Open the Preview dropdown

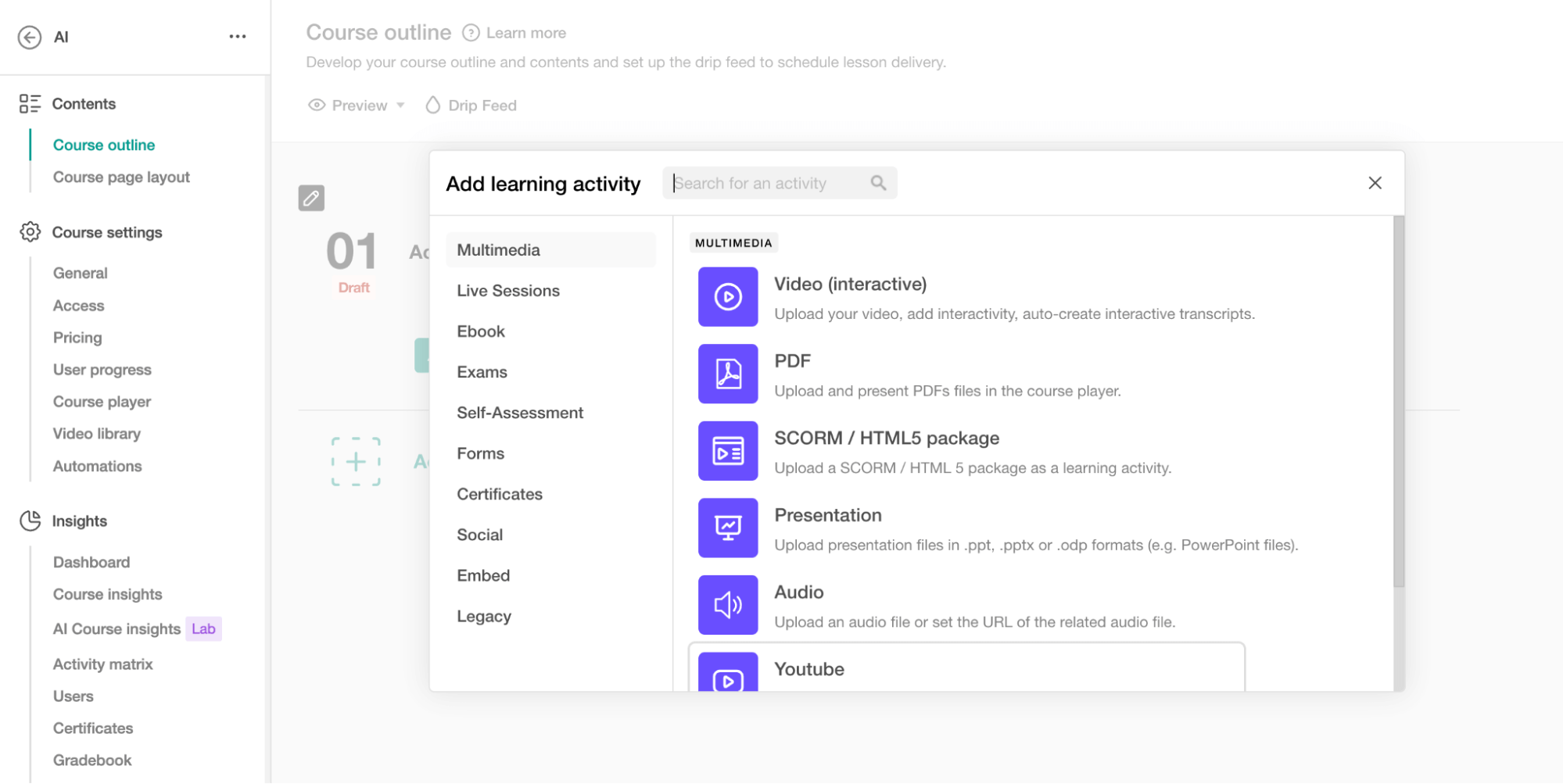[x=357, y=106]
